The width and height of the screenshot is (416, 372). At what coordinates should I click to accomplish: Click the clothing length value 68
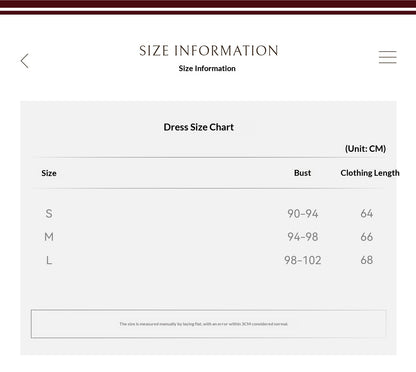click(367, 260)
